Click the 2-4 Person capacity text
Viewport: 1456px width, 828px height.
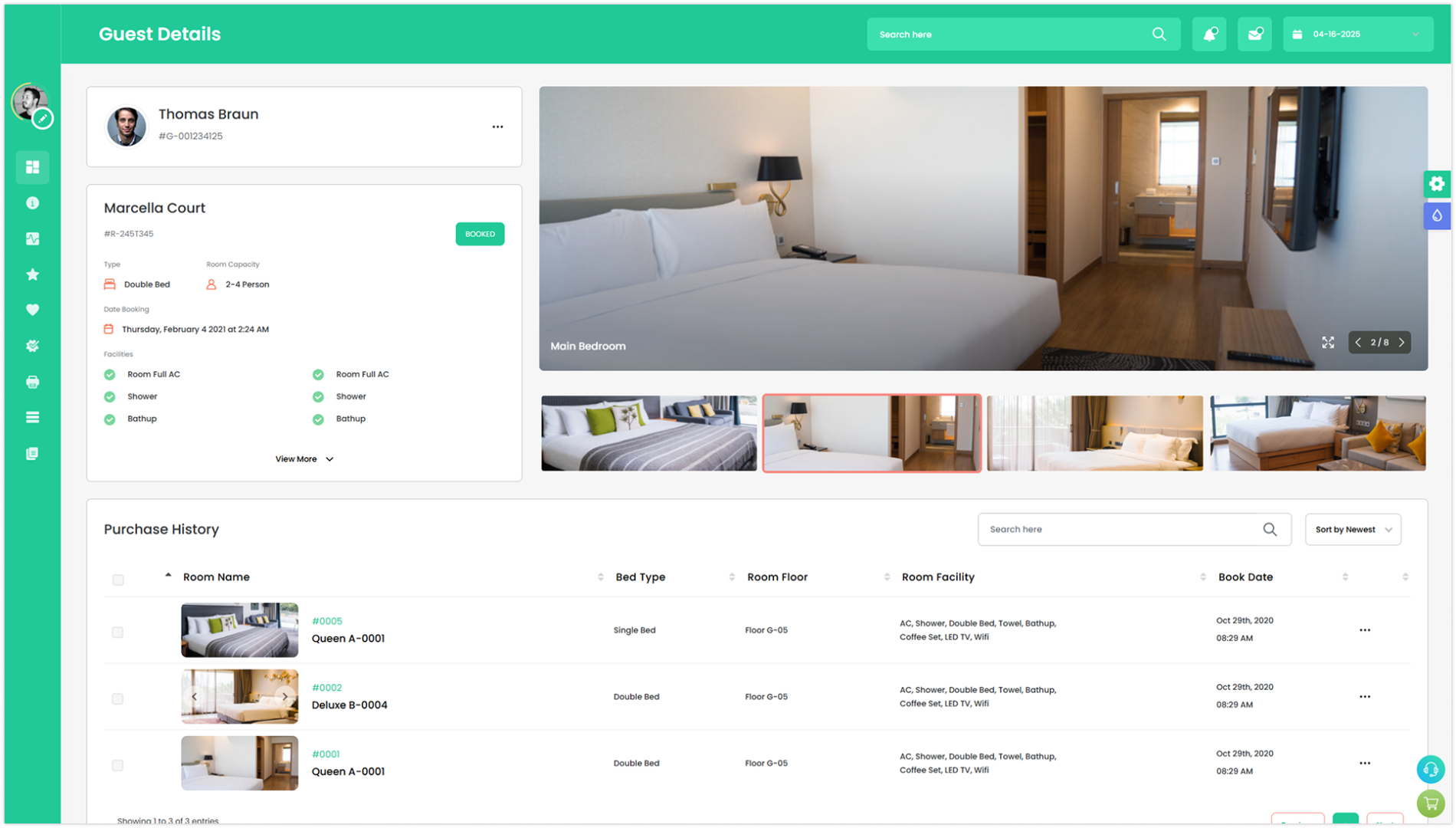[x=248, y=285]
